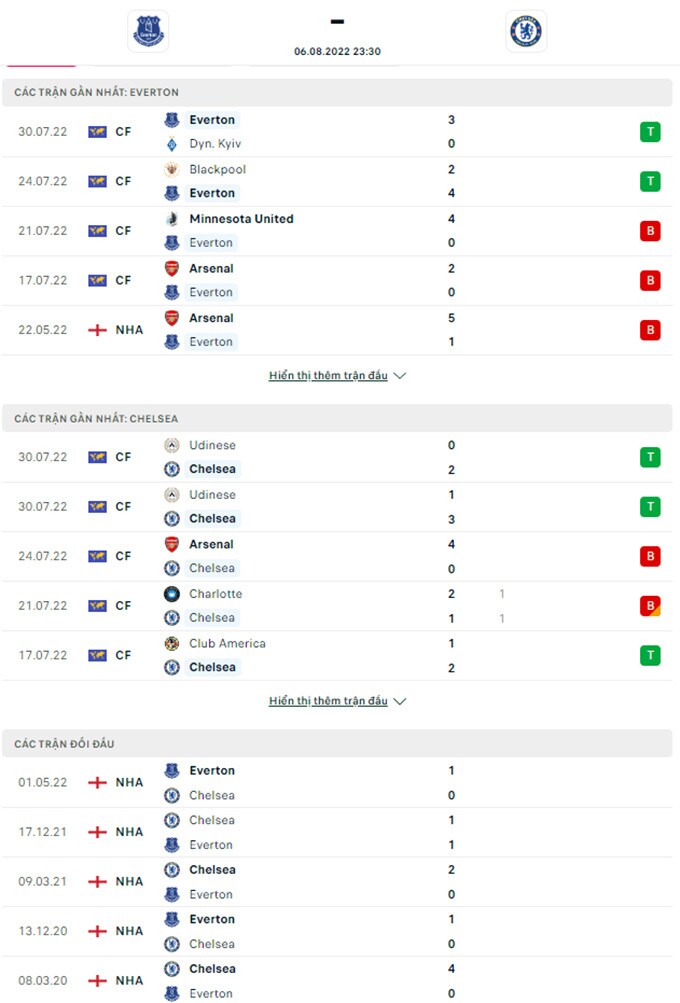Click the Udinese badge in the 0-2 match
This screenshot has height=1003, width=680.
point(172,445)
